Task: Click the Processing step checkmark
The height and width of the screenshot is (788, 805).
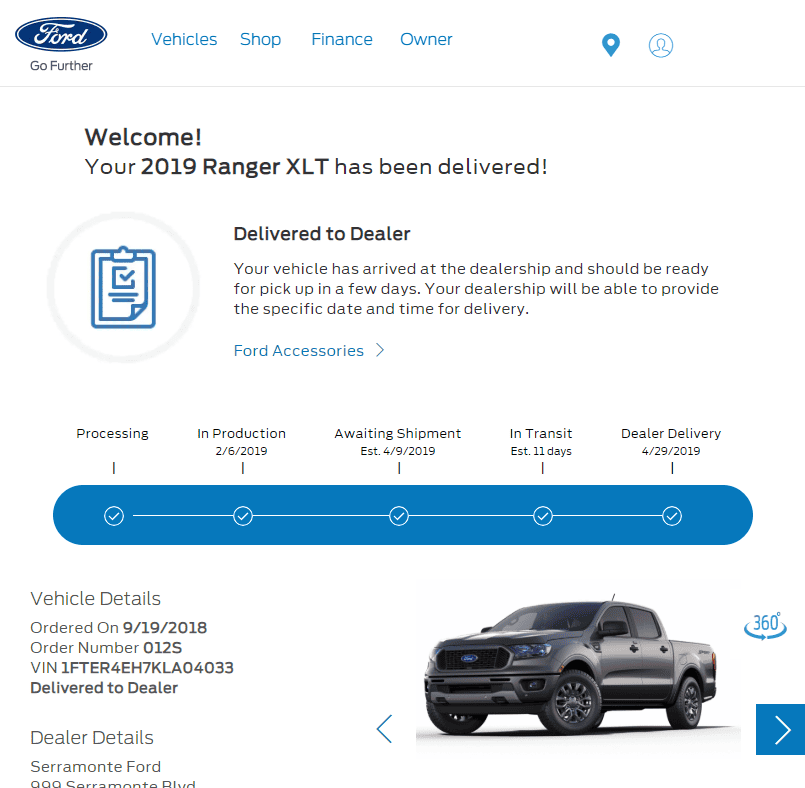Action: (x=114, y=516)
